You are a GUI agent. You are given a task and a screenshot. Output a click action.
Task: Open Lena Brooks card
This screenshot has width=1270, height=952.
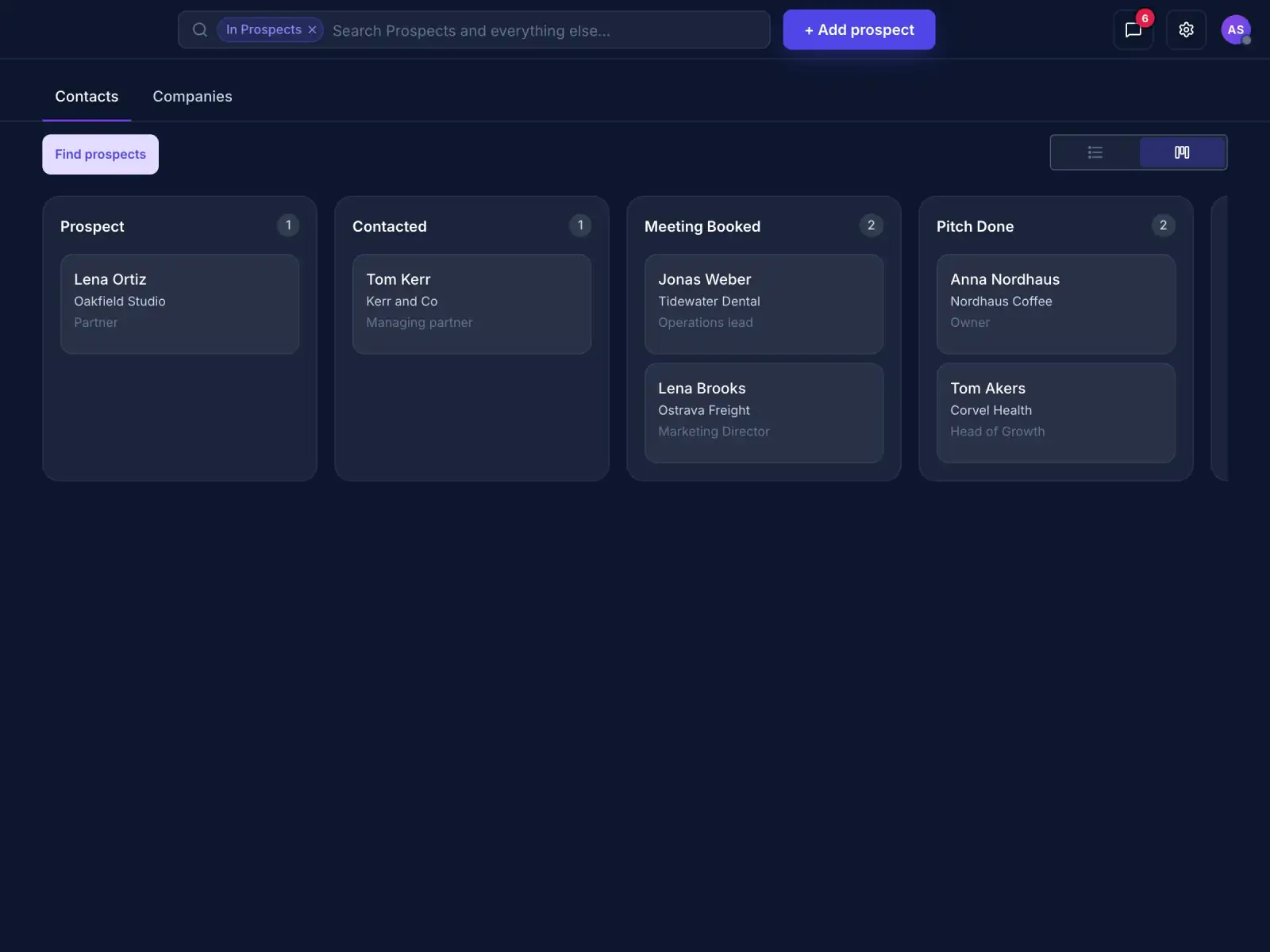coord(764,413)
